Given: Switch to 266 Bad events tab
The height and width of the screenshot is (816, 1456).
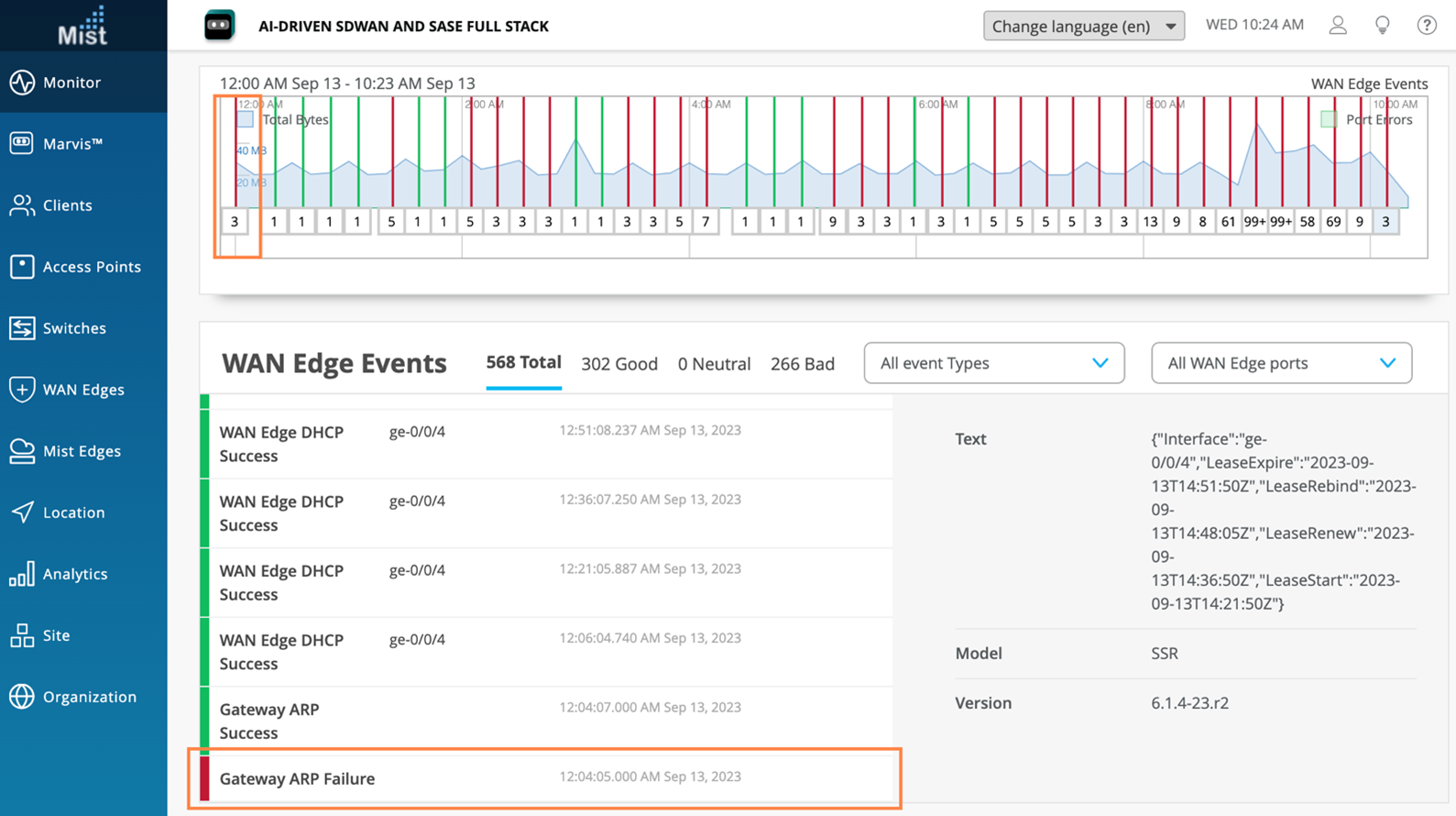Looking at the screenshot, I should pyautogui.click(x=802, y=364).
